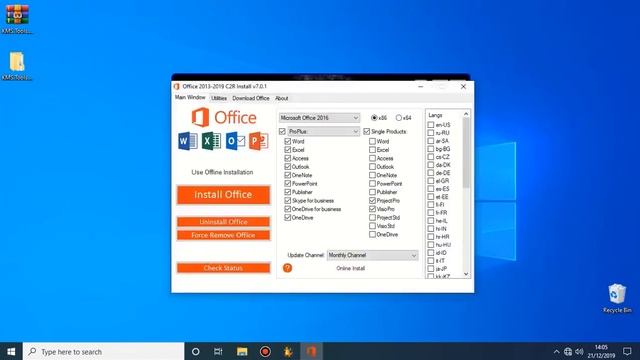Open Task View on the taskbar
Screen dimensions: 640x360
(x=218, y=351)
